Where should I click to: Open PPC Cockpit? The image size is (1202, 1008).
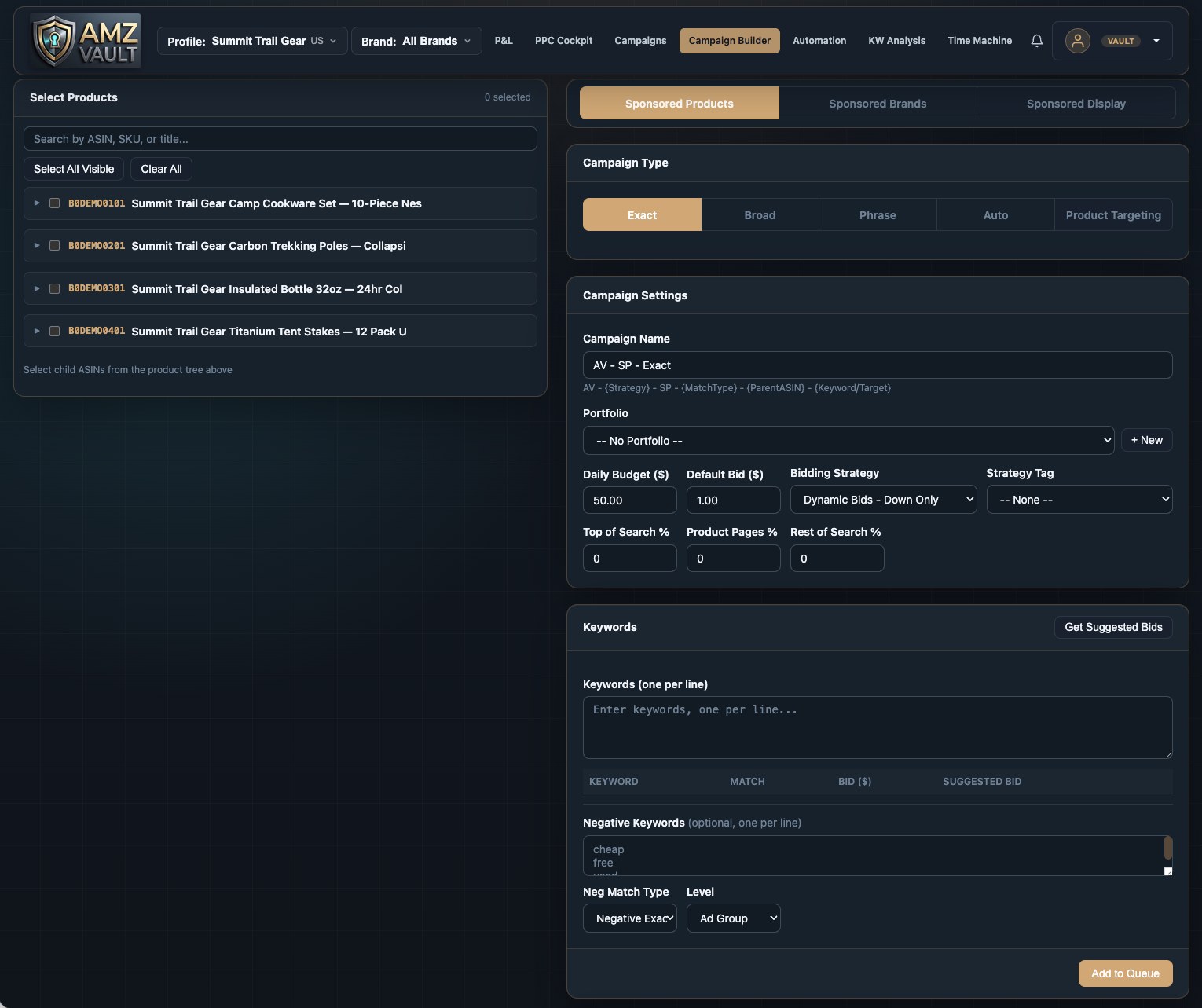point(563,41)
